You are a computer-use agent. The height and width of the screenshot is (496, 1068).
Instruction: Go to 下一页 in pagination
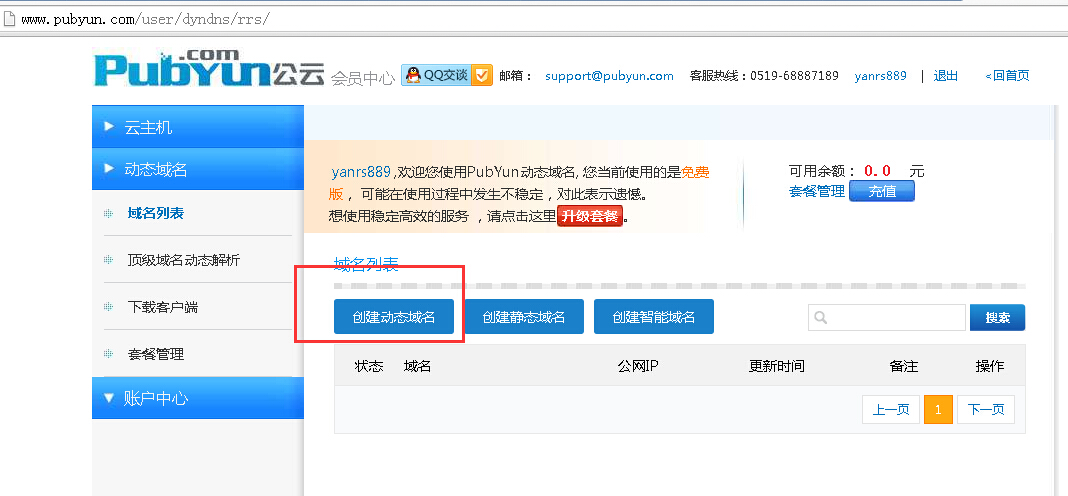pos(986,409)
